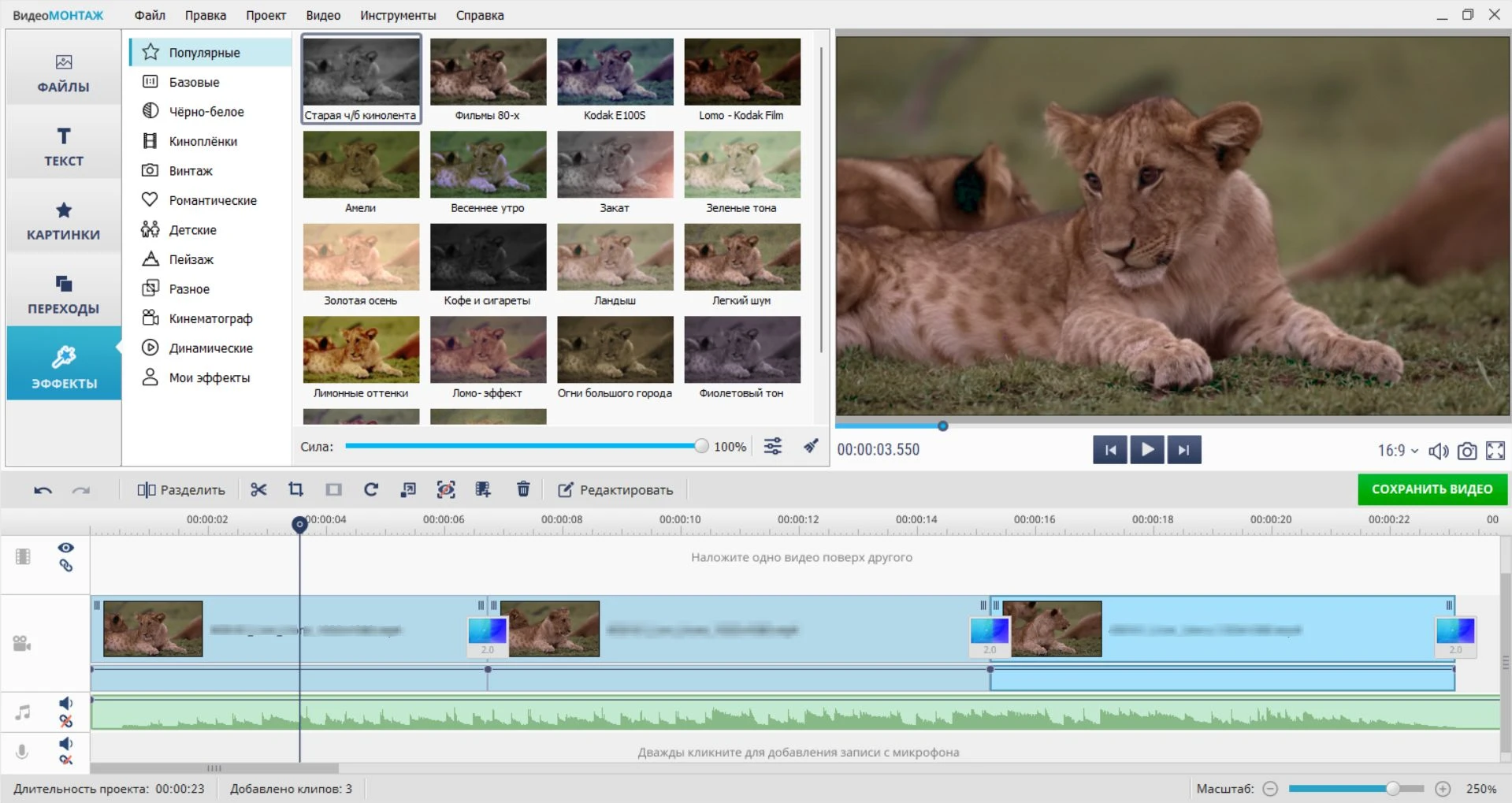Select the Чёрно-белое effects category
This screenshot has width=1512, height=803.
pos(206,112)
